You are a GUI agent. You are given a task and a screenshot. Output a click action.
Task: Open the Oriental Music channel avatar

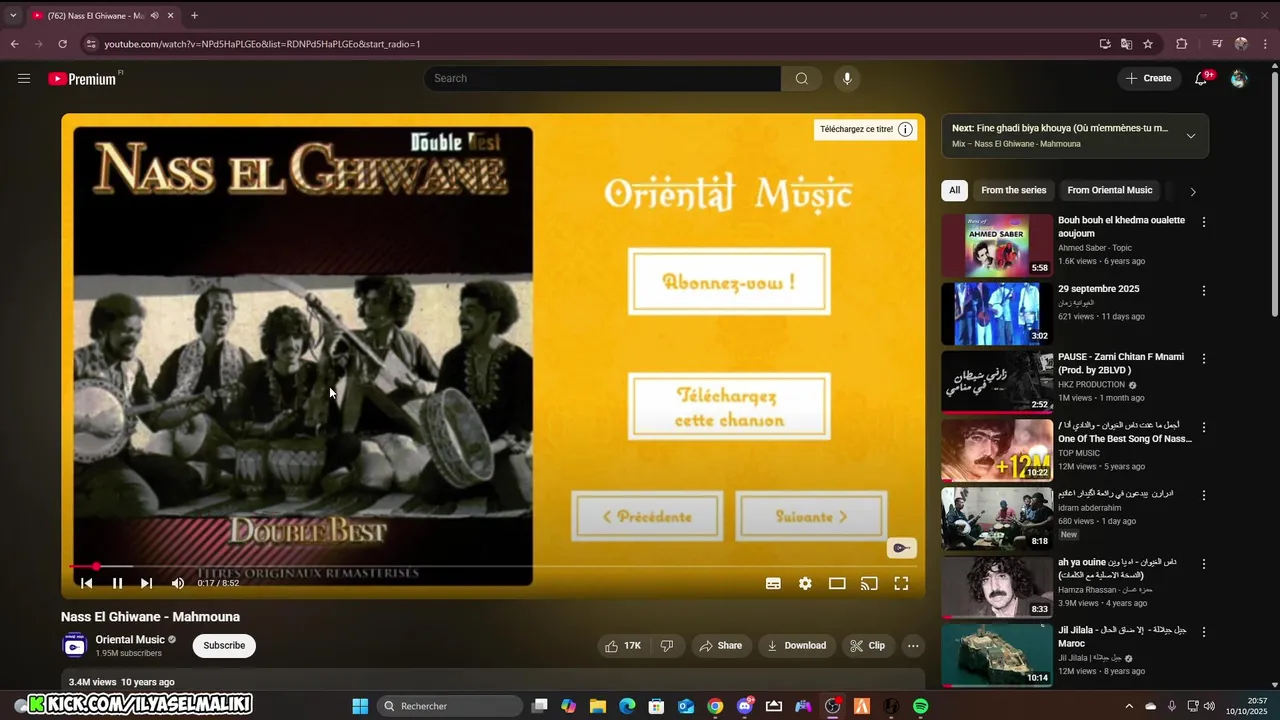[x=75, y=645]
